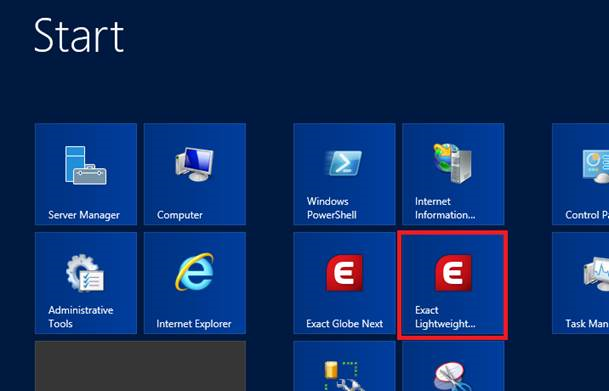
Task: Click the 'Windows PowerShell' label text
Action: (x=332, y=208)
